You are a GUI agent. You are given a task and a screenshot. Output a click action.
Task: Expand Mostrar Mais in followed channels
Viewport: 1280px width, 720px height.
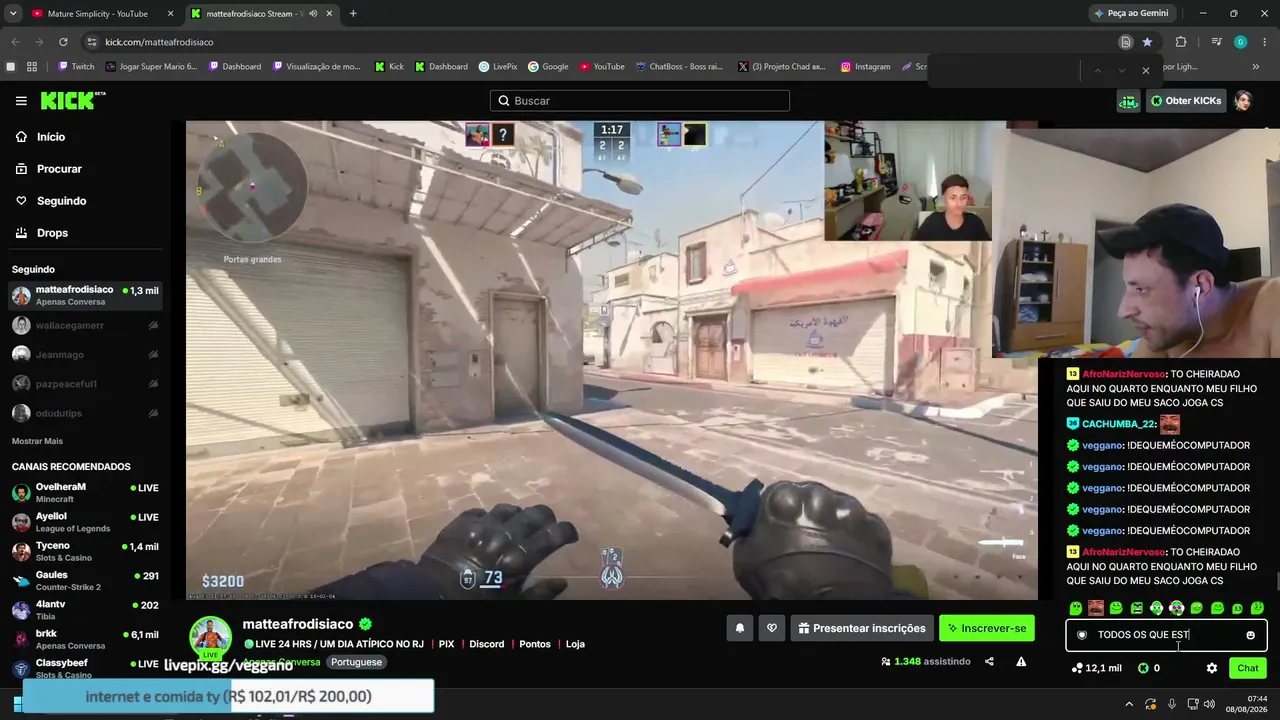(37, 441)
